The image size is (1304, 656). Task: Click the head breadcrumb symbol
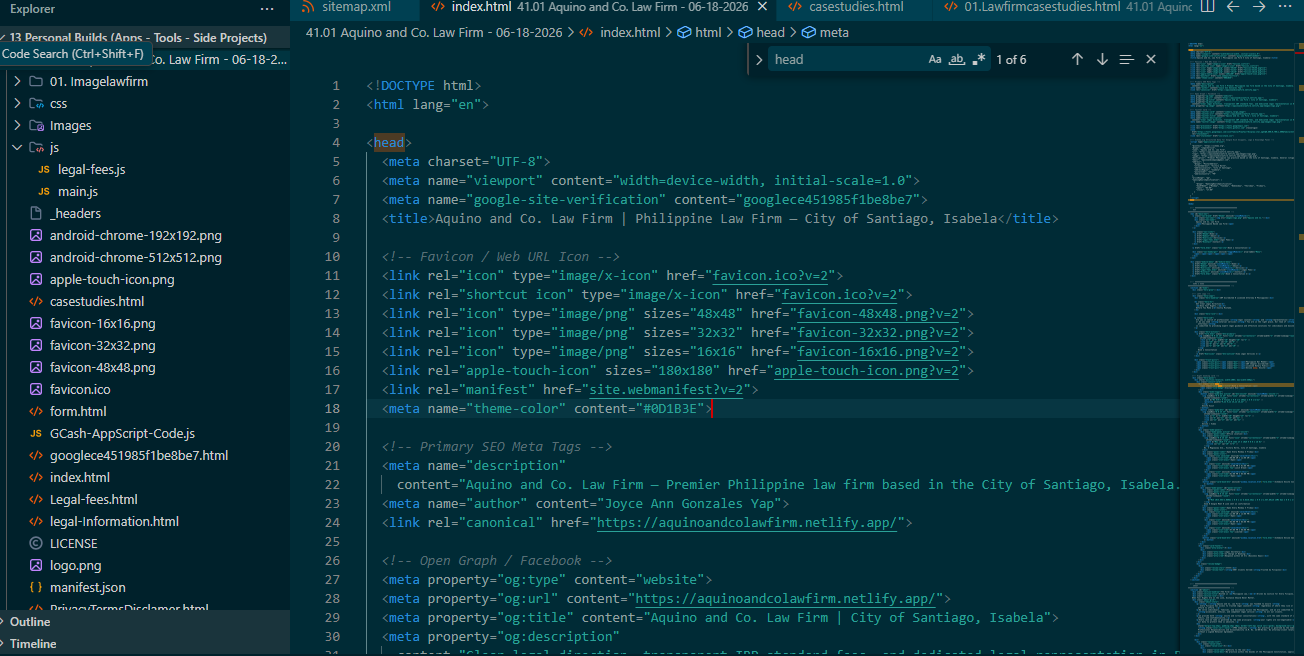tap(762, 32)
